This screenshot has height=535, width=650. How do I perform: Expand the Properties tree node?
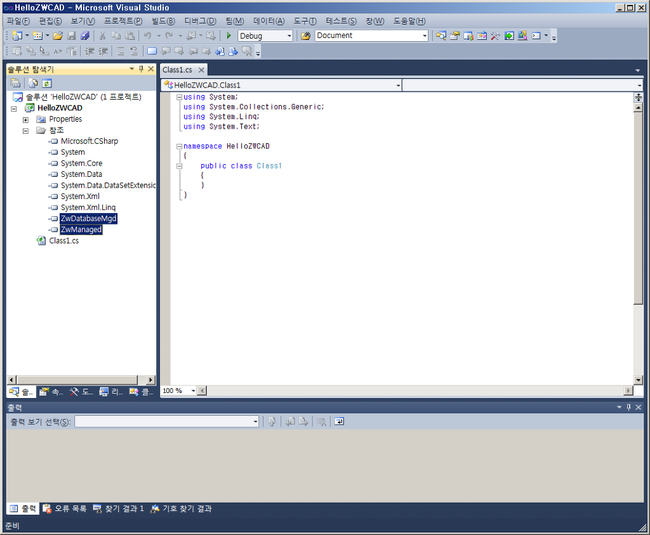(x=26, y=120)
